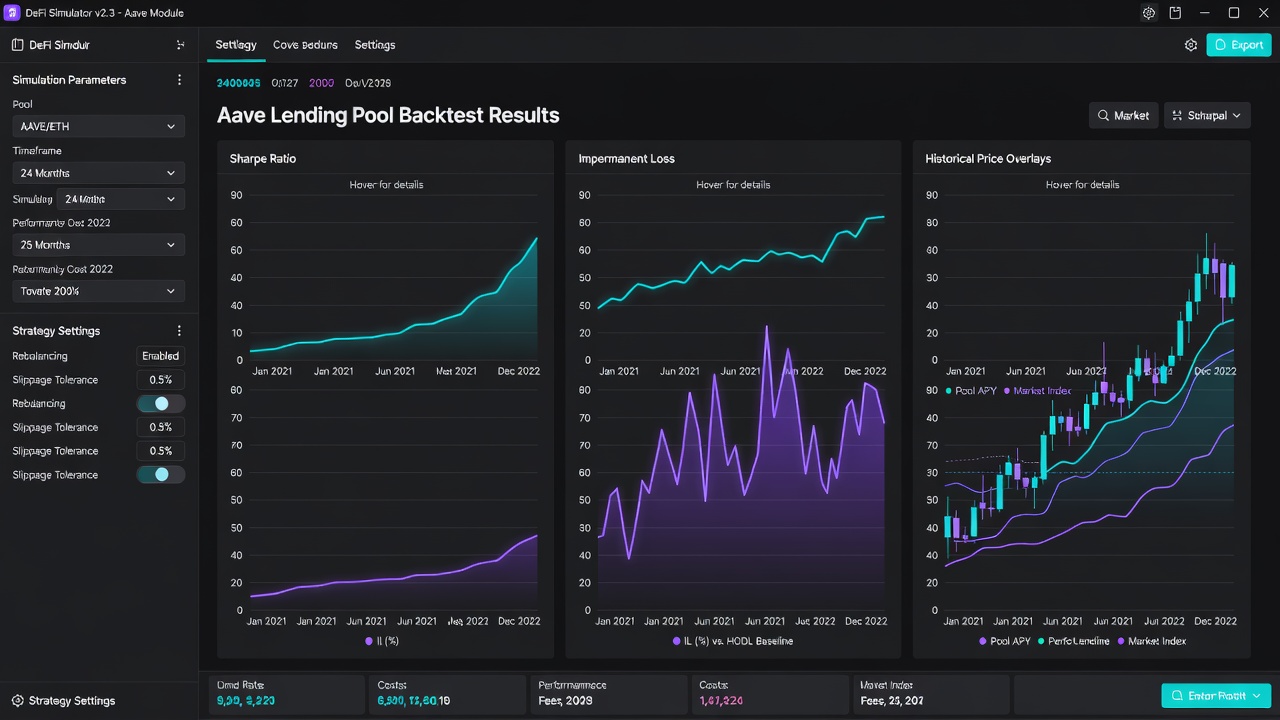The width and height of the screenshot is (1280, 720).
Task: Click the title bar clipboard icon
Action: pos(1176,13)
